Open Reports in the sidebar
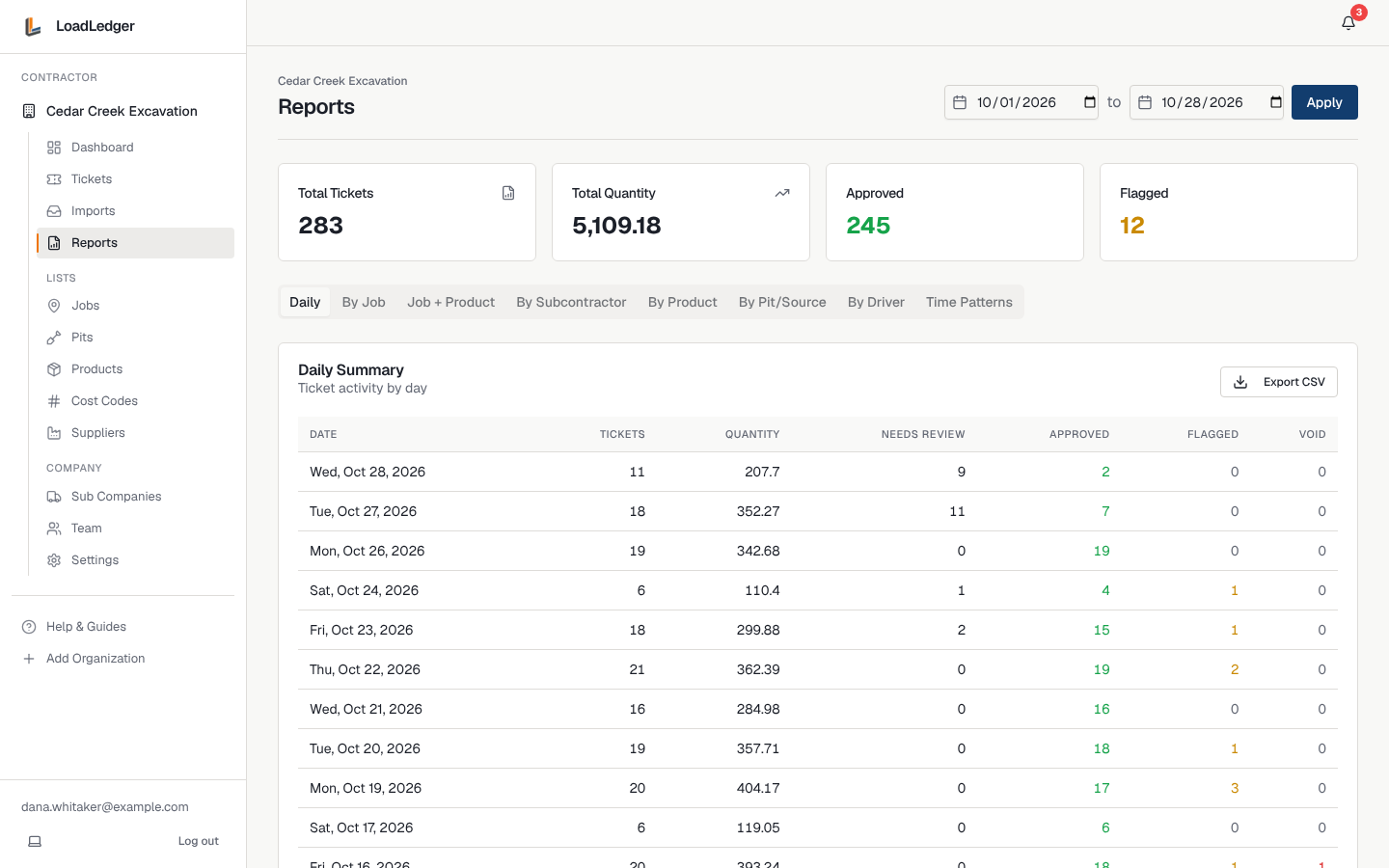 [135, 243]
